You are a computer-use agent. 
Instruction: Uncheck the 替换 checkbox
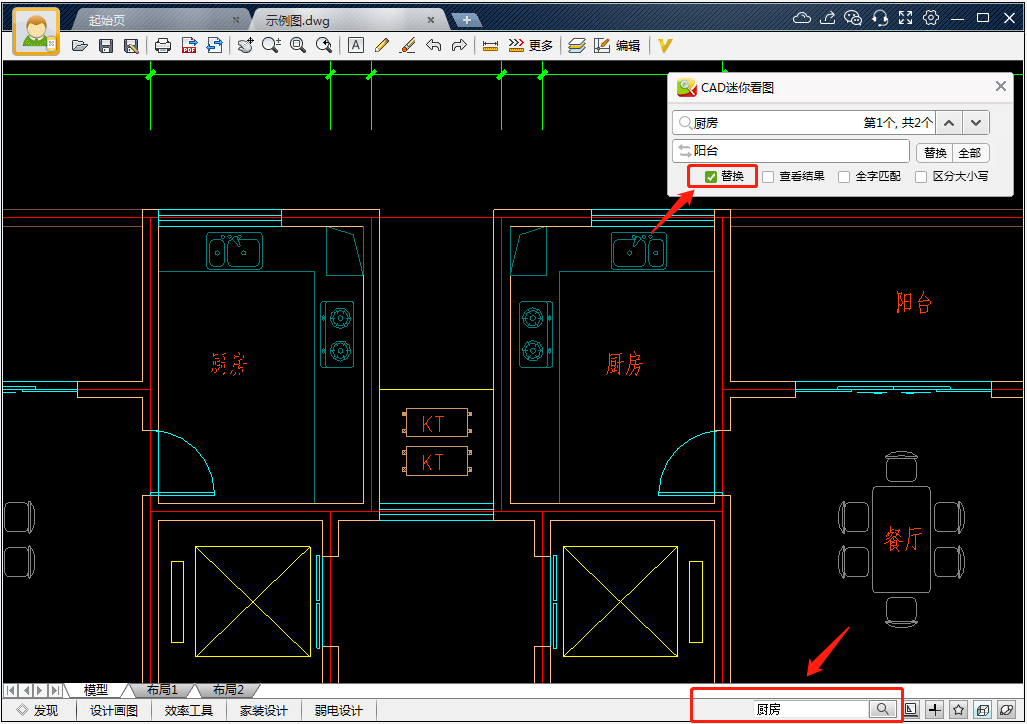711,177
